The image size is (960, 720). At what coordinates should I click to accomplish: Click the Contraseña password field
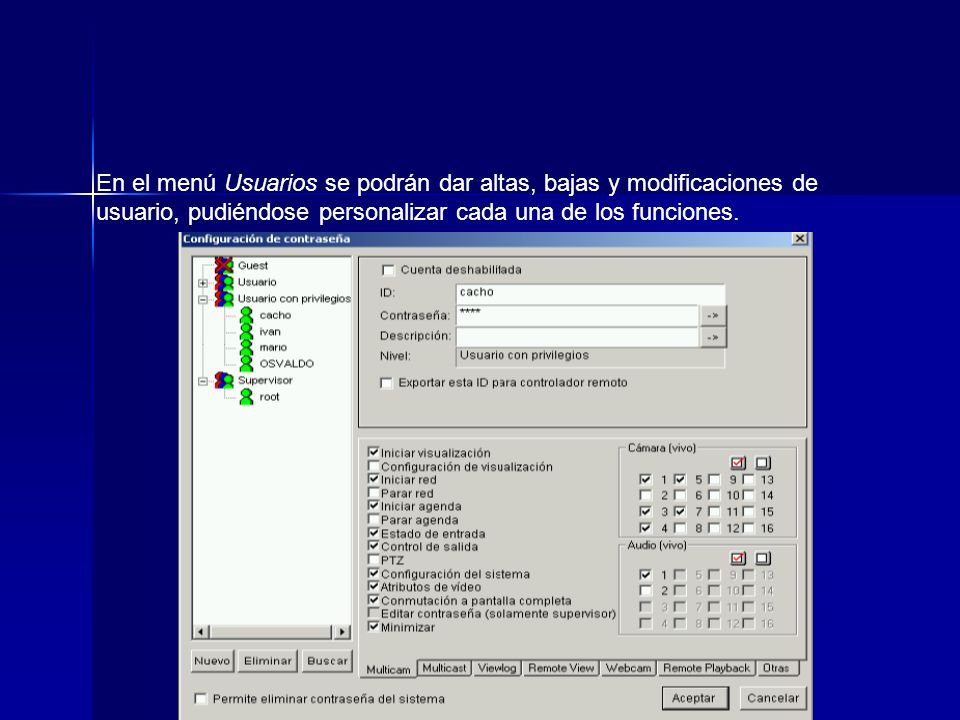pyautogui.click(x=577, y=315)
